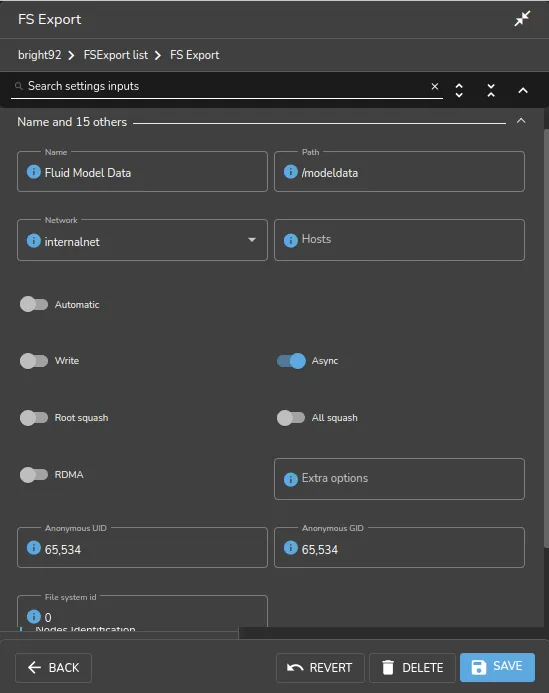Click the 'FS Export' window title
The height and width of the screenshot is (693, 549).
click(x=50, y=19)
